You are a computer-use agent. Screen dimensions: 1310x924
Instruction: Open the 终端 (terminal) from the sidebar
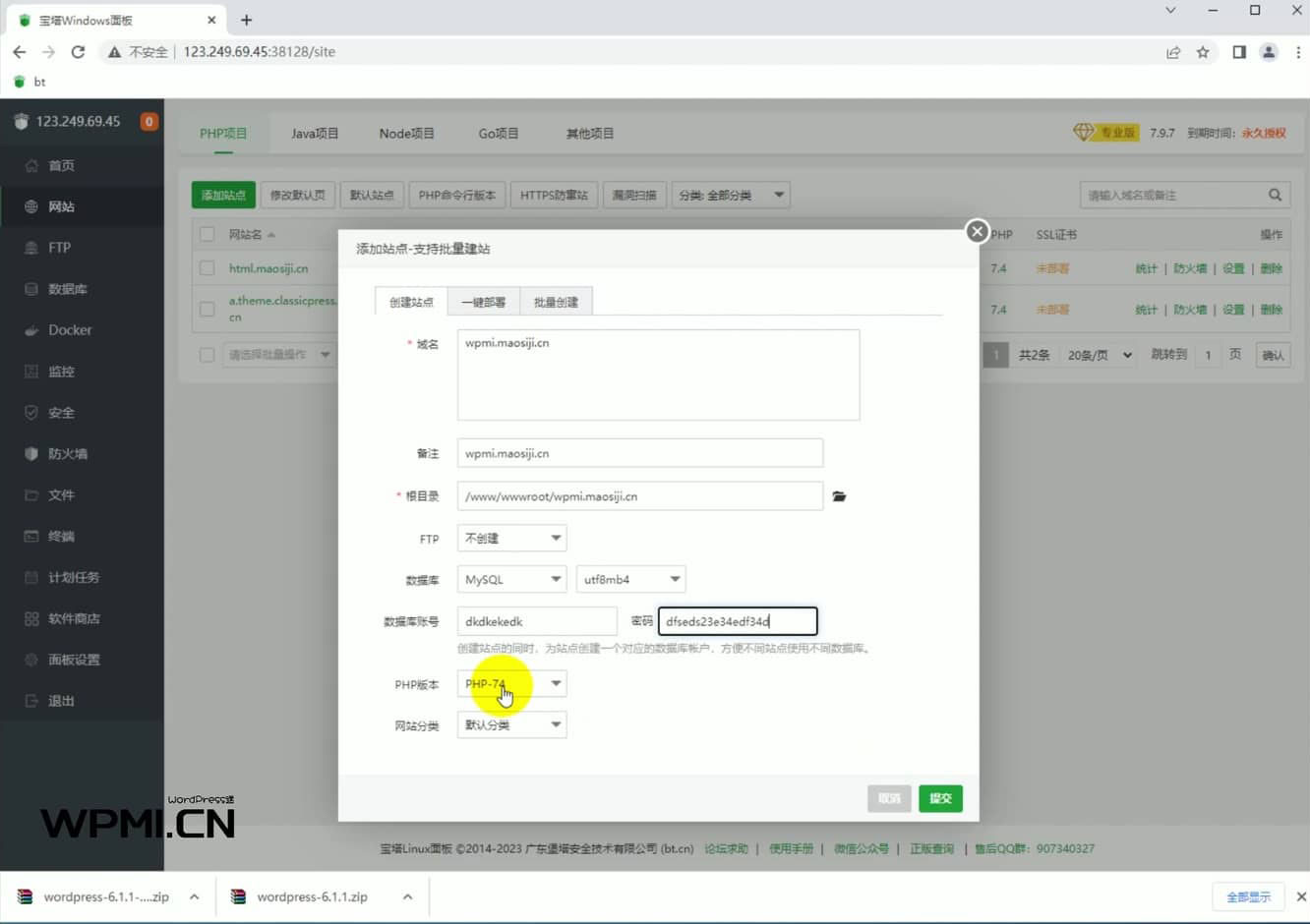[x=61, y=536]
